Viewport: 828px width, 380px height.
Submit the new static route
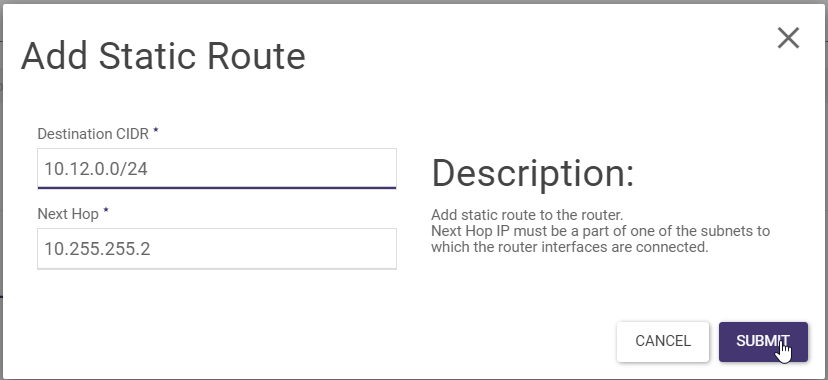763,341
